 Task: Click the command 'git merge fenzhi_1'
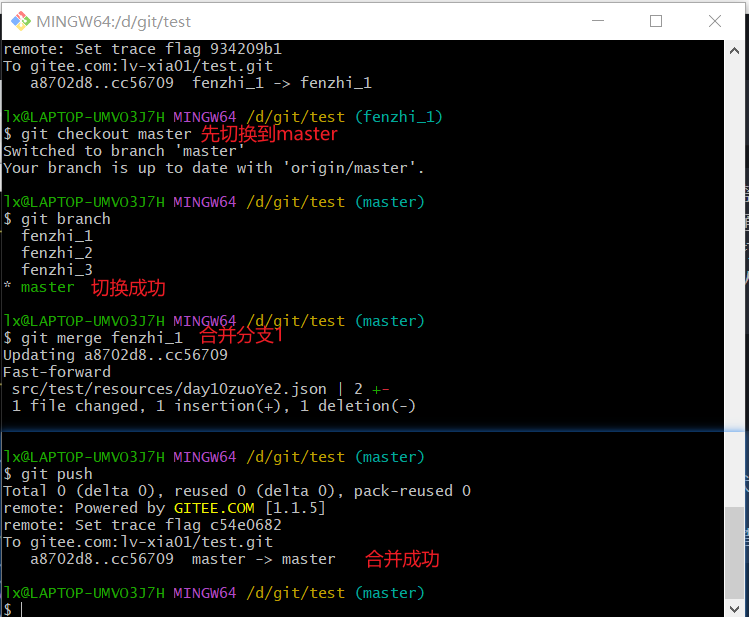tap(102, 338)
